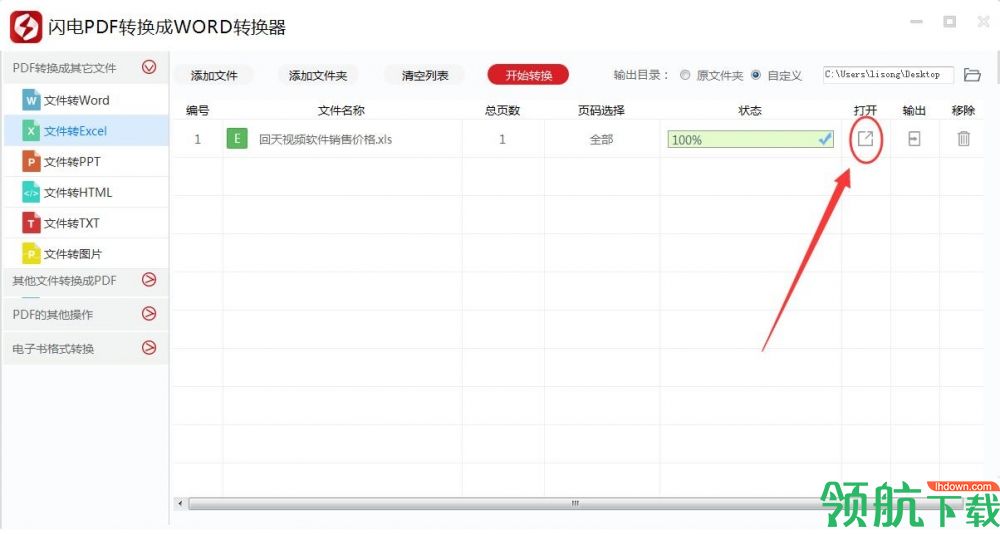Click file name 回天视频软件销售价格.xls
The width and height of the screenshot is (1000, 534).
(325, 139)
